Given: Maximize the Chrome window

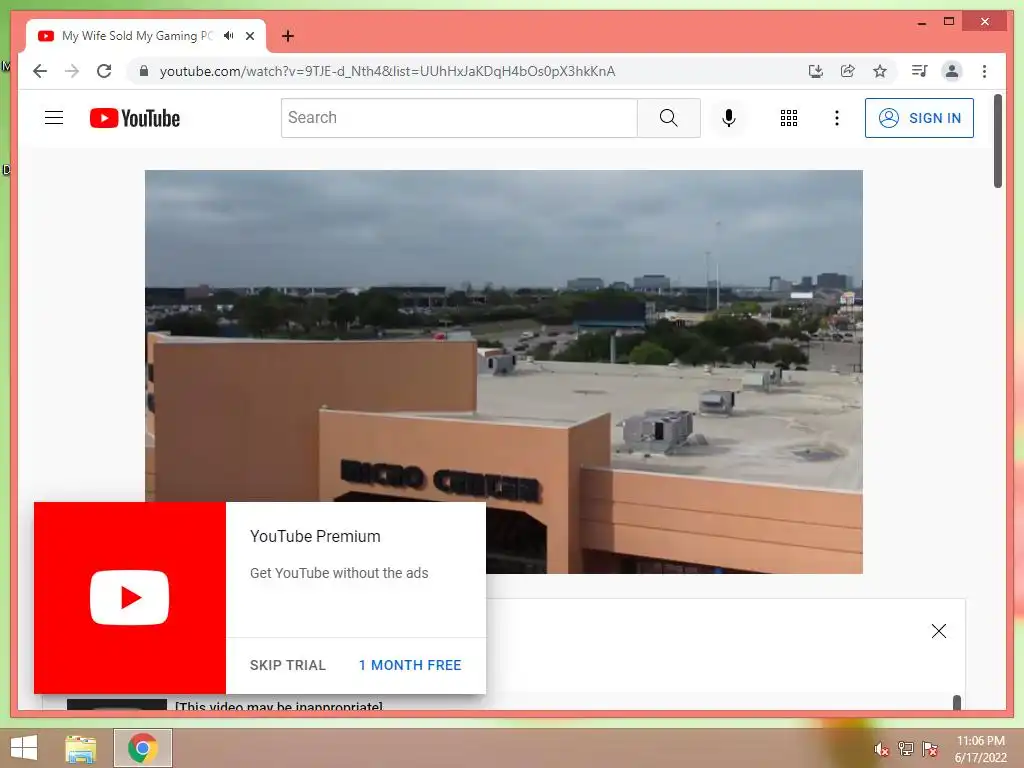Looking at the screenshot, I should 949,22.
